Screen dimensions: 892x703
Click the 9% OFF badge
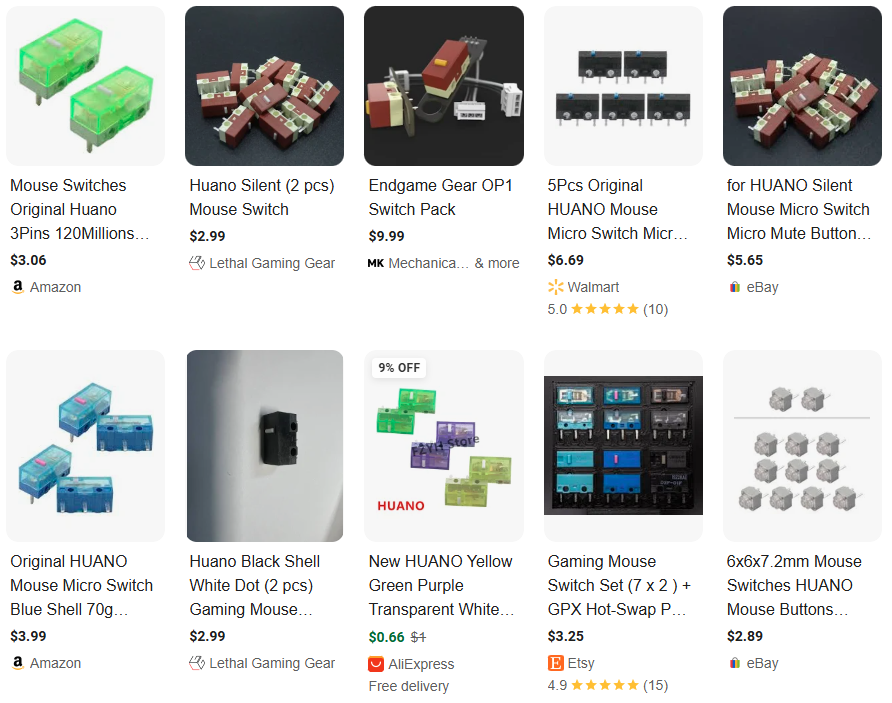pos(399,368)
